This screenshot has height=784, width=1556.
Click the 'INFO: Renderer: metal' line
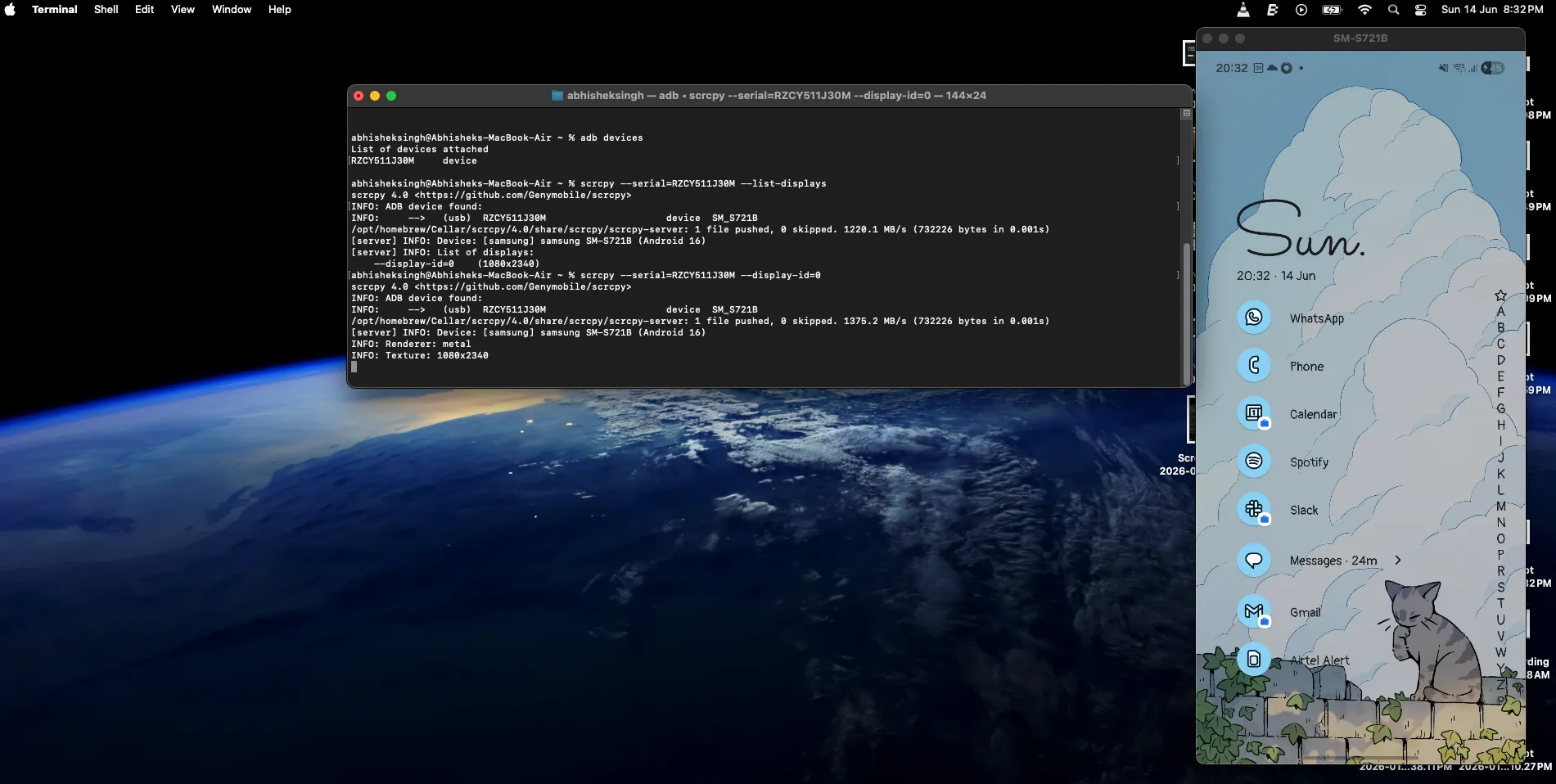(x=411, y=345)
